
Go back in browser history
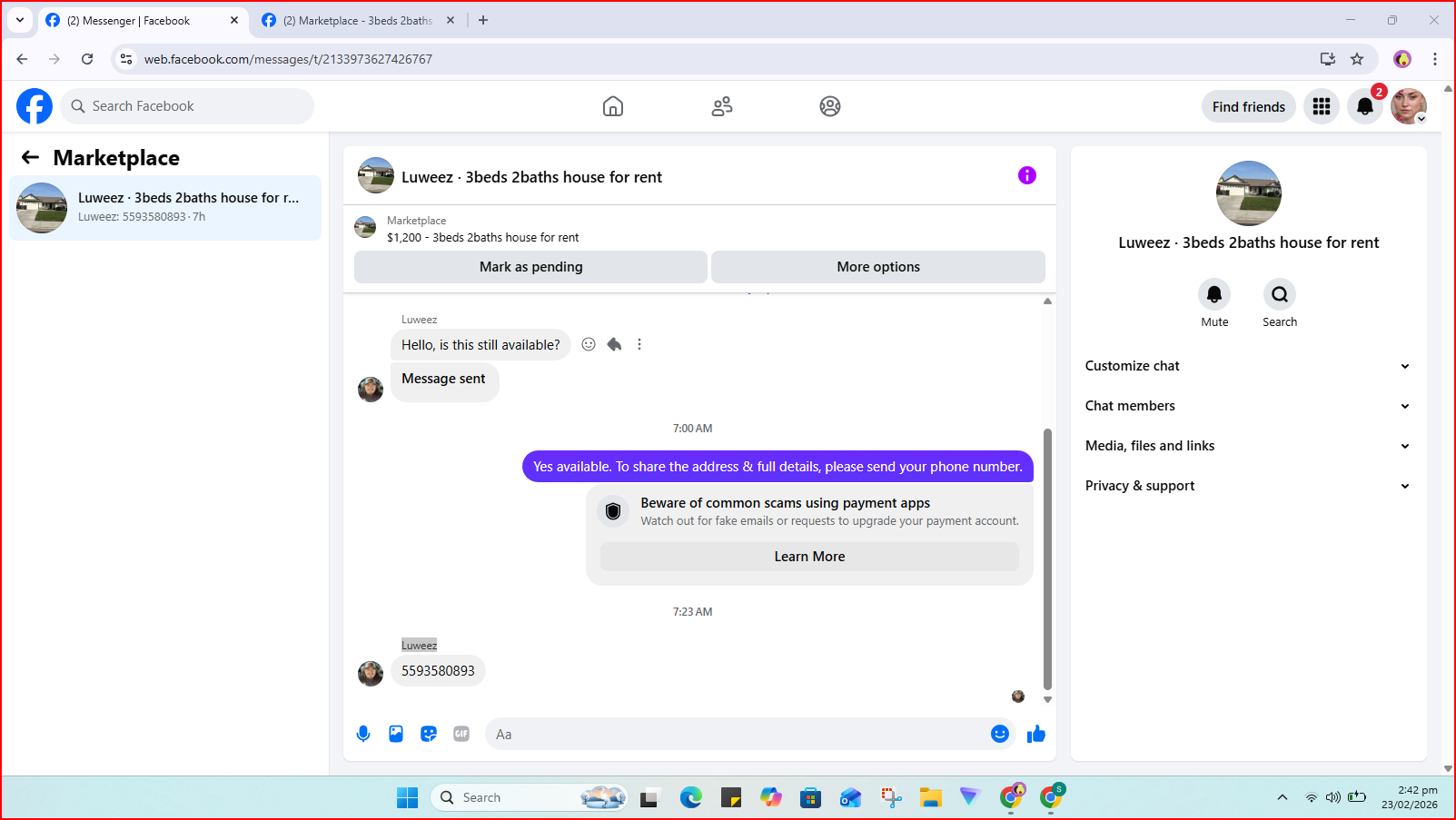pos(22,59)
